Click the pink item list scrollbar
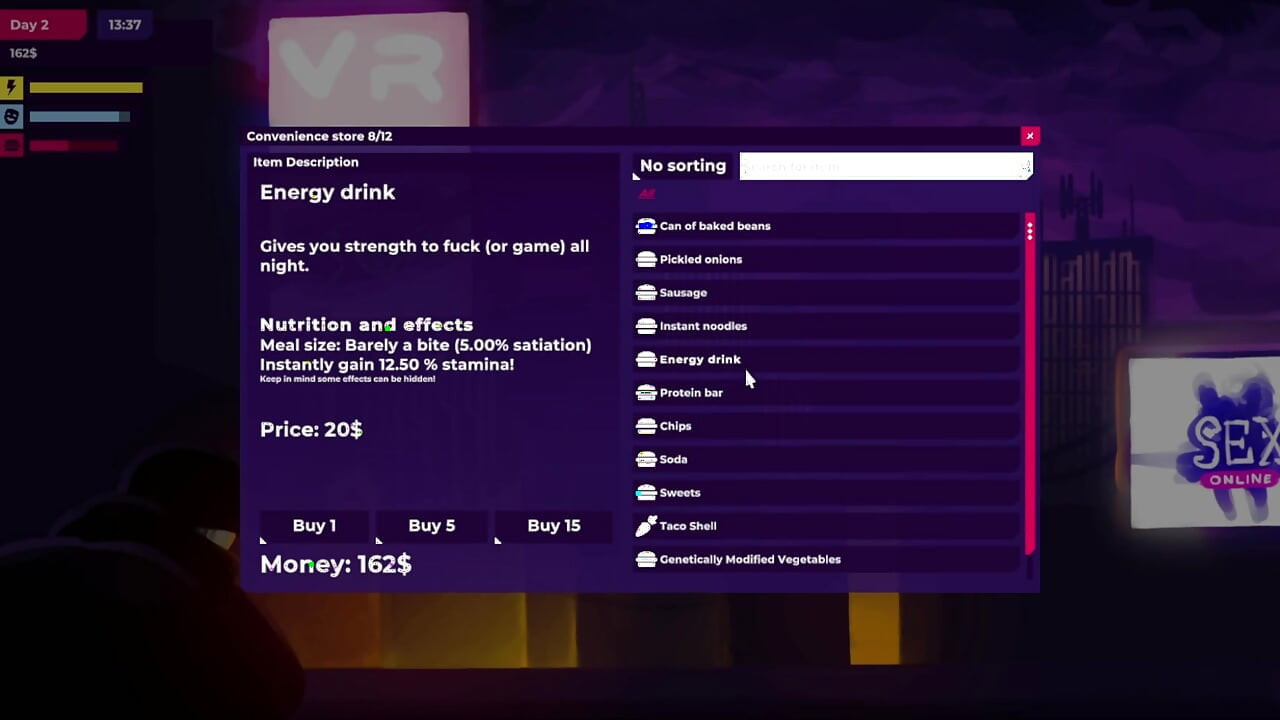The width and height of the screenshot is (1280, 720). click(1030, 382)
